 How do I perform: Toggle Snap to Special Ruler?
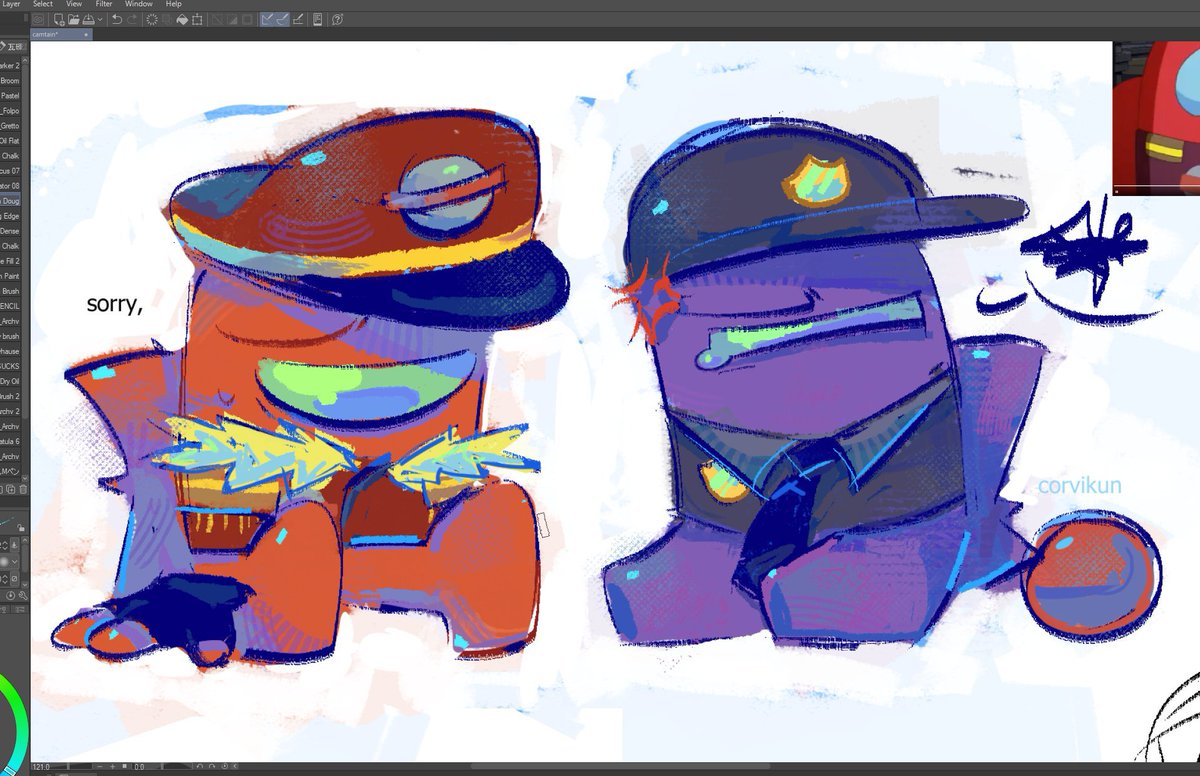283,19
